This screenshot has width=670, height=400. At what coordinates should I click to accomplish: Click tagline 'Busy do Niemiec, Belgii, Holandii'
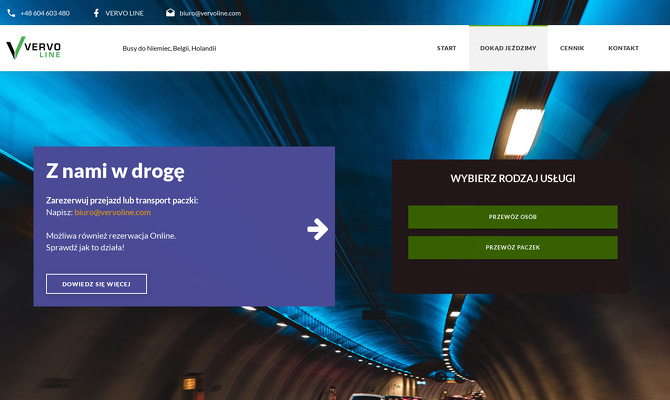[169, 48]
